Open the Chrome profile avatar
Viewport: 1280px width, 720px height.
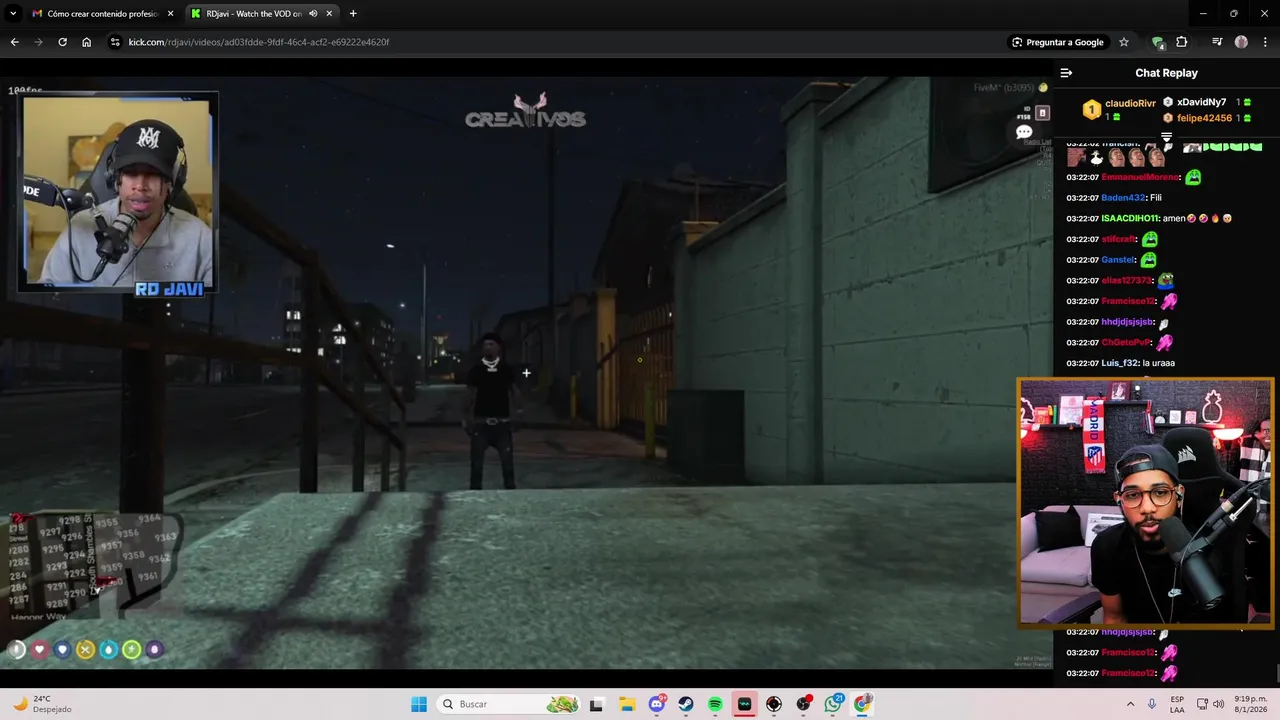click(x=1241, y=42)
